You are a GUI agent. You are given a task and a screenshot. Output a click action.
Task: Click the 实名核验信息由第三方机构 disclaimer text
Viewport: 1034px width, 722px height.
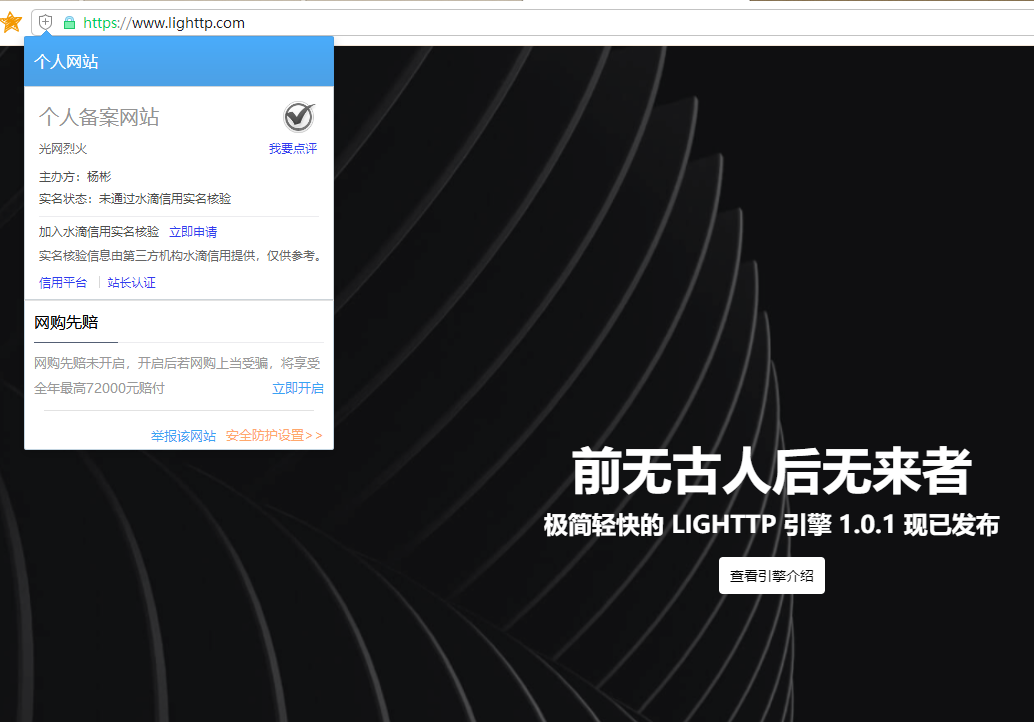tap(181, 255)
